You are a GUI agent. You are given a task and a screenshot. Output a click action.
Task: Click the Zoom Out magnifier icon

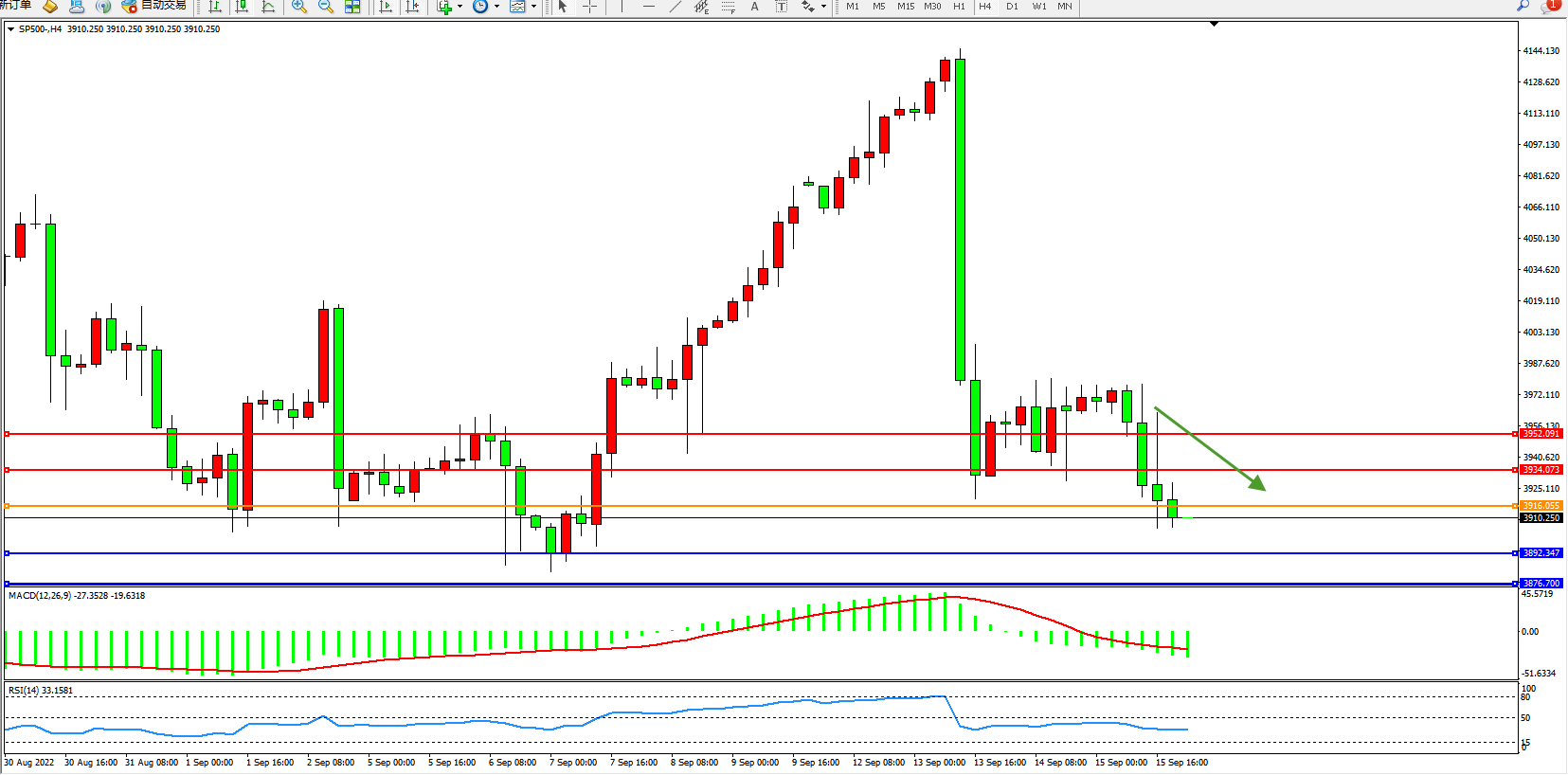326,7
